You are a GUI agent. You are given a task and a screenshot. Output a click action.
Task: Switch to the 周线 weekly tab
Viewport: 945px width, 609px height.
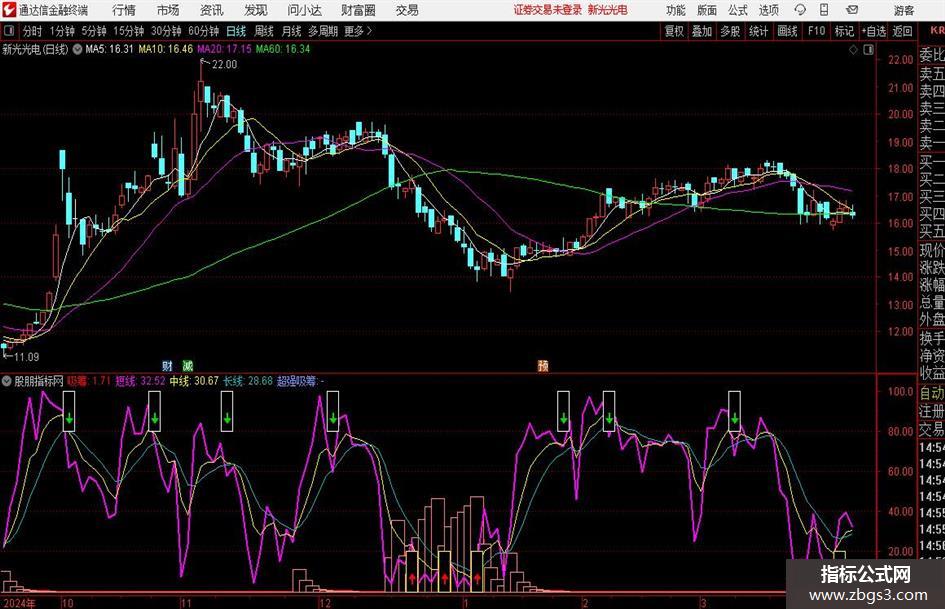pyautogui.click(x=264, y=31)
